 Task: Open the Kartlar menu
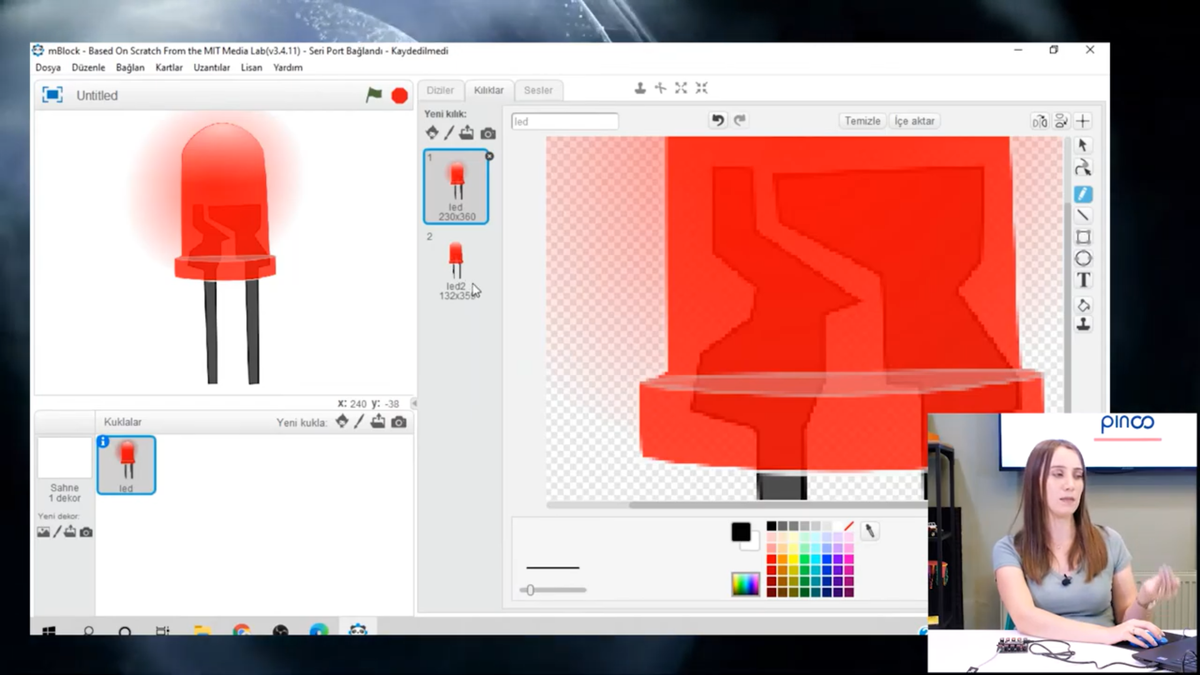click(169, 68)
